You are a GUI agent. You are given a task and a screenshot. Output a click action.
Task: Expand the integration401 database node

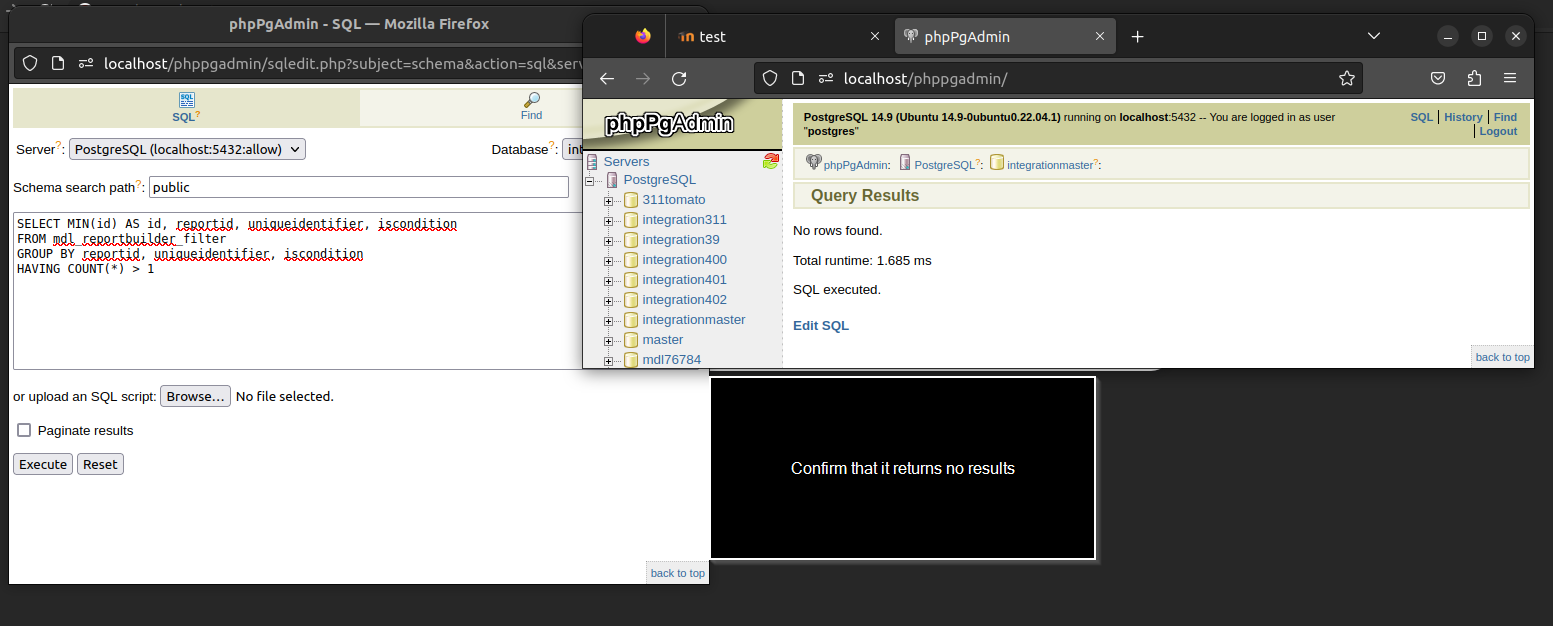609,281
